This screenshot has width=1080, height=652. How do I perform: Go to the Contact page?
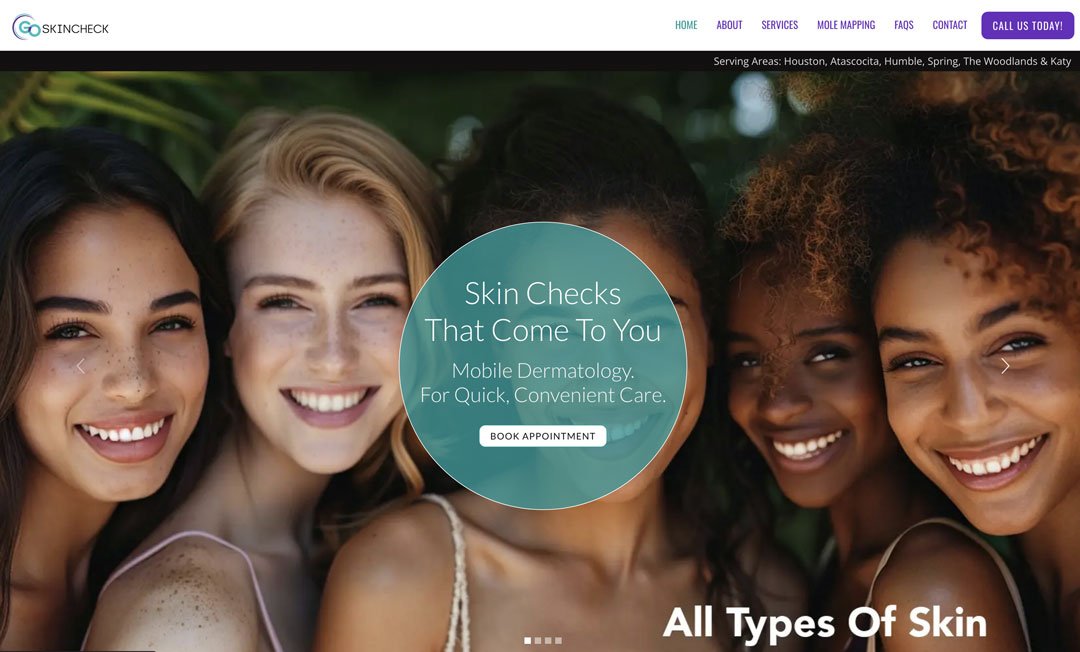pyautogui.click(x=950, y=25)
